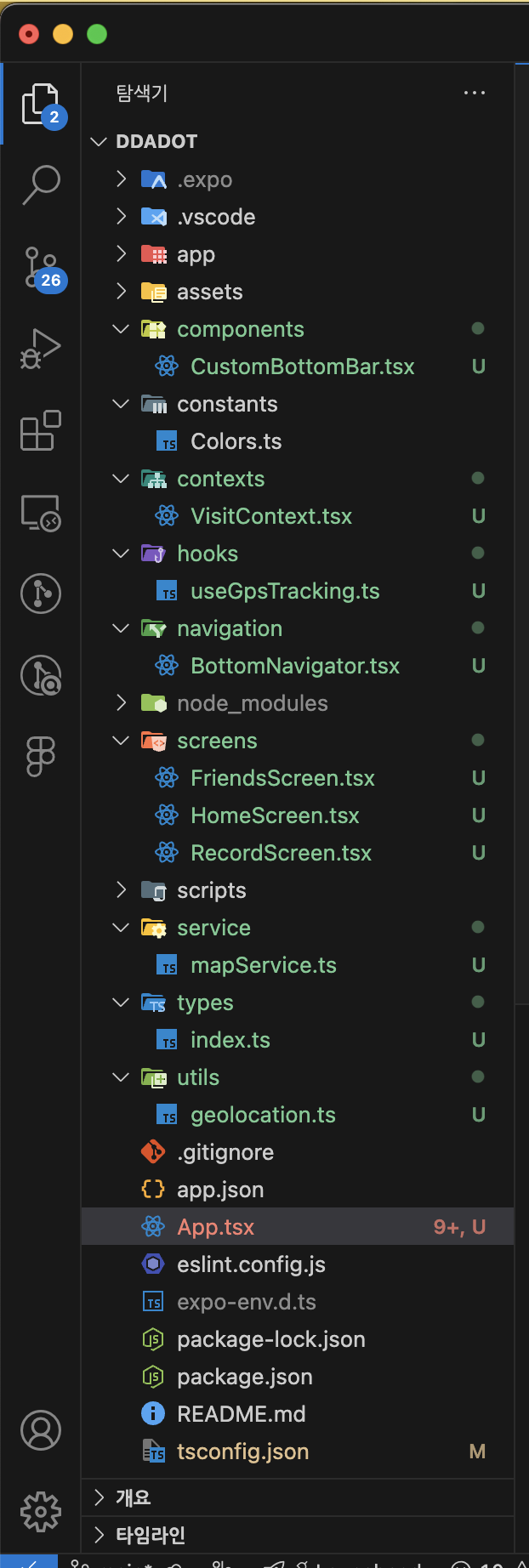The height and width of the screenshot is (1568, 529).
Task: Click the braces icon beside app.json
Action: click(153, 1190)
